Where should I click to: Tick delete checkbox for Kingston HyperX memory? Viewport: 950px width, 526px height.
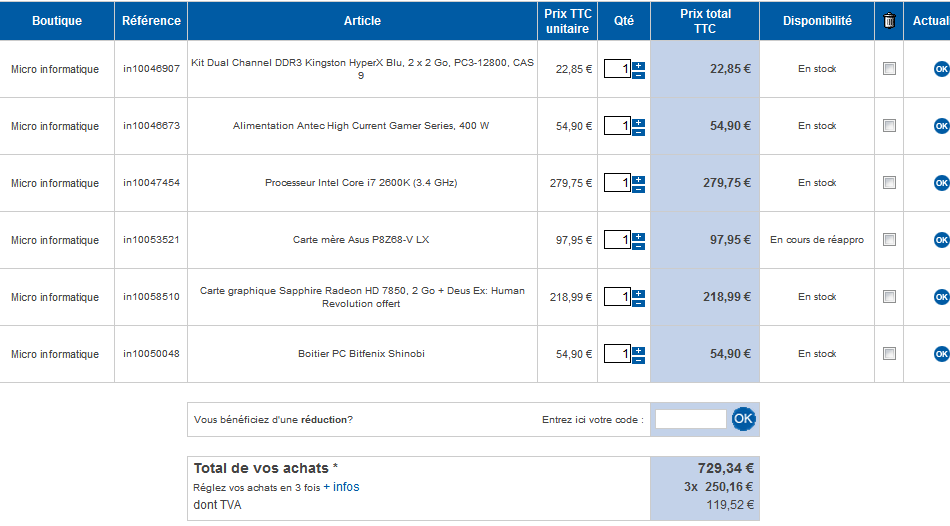pos(889,69)
